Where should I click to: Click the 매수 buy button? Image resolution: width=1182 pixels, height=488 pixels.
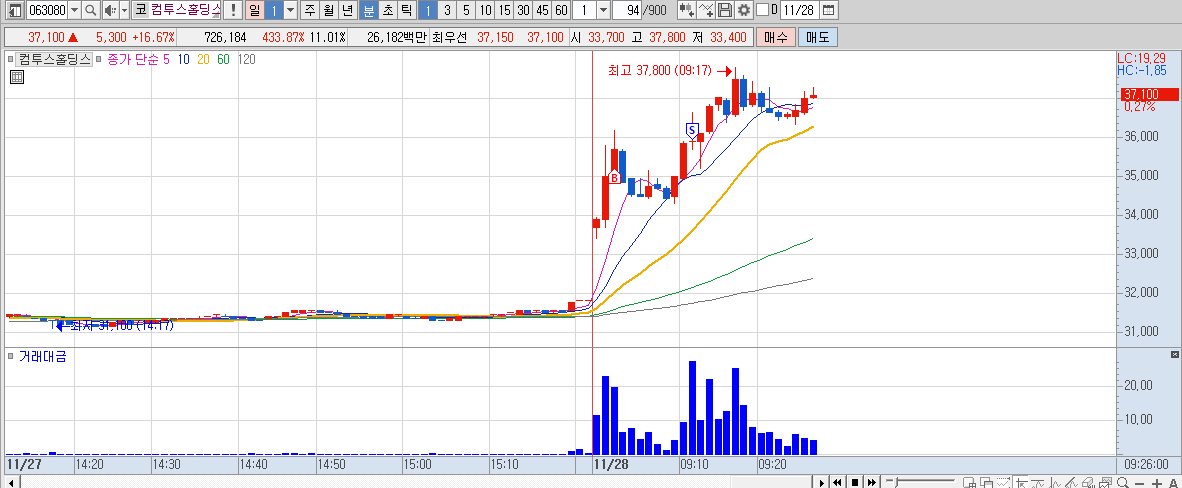(x=776, y=36)
